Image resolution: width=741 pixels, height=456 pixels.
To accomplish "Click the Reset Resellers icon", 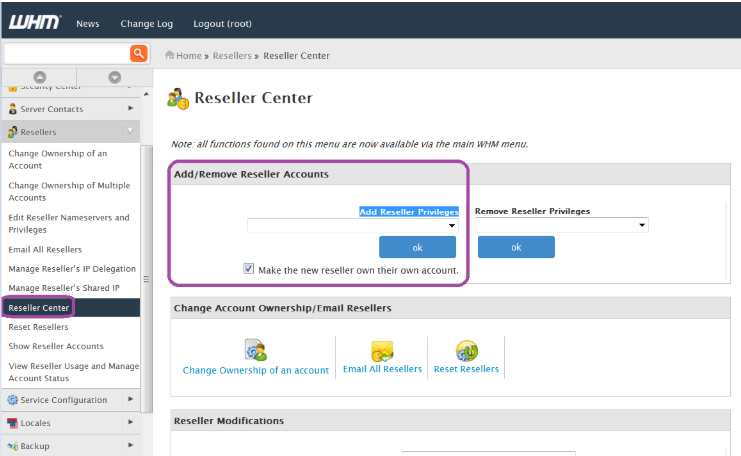I will (466, 351).
